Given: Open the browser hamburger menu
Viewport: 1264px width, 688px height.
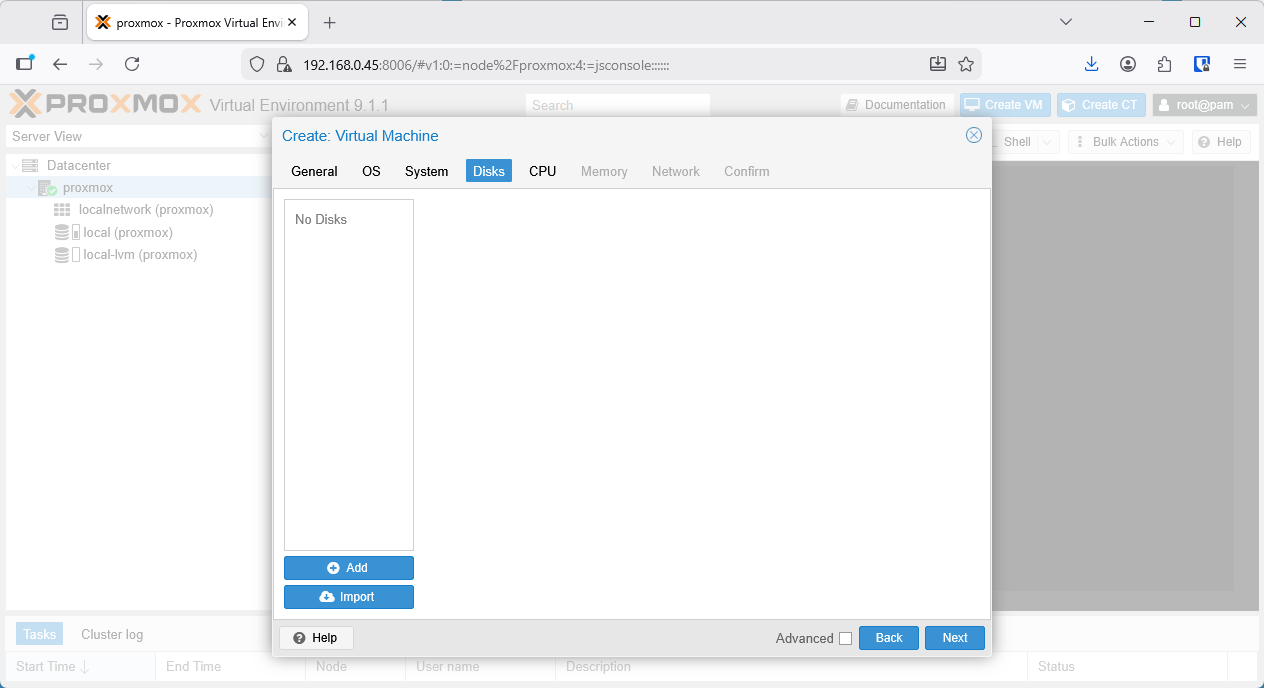Looking at the screenshot, I should pyautogui.click(x=1240, y=64).
